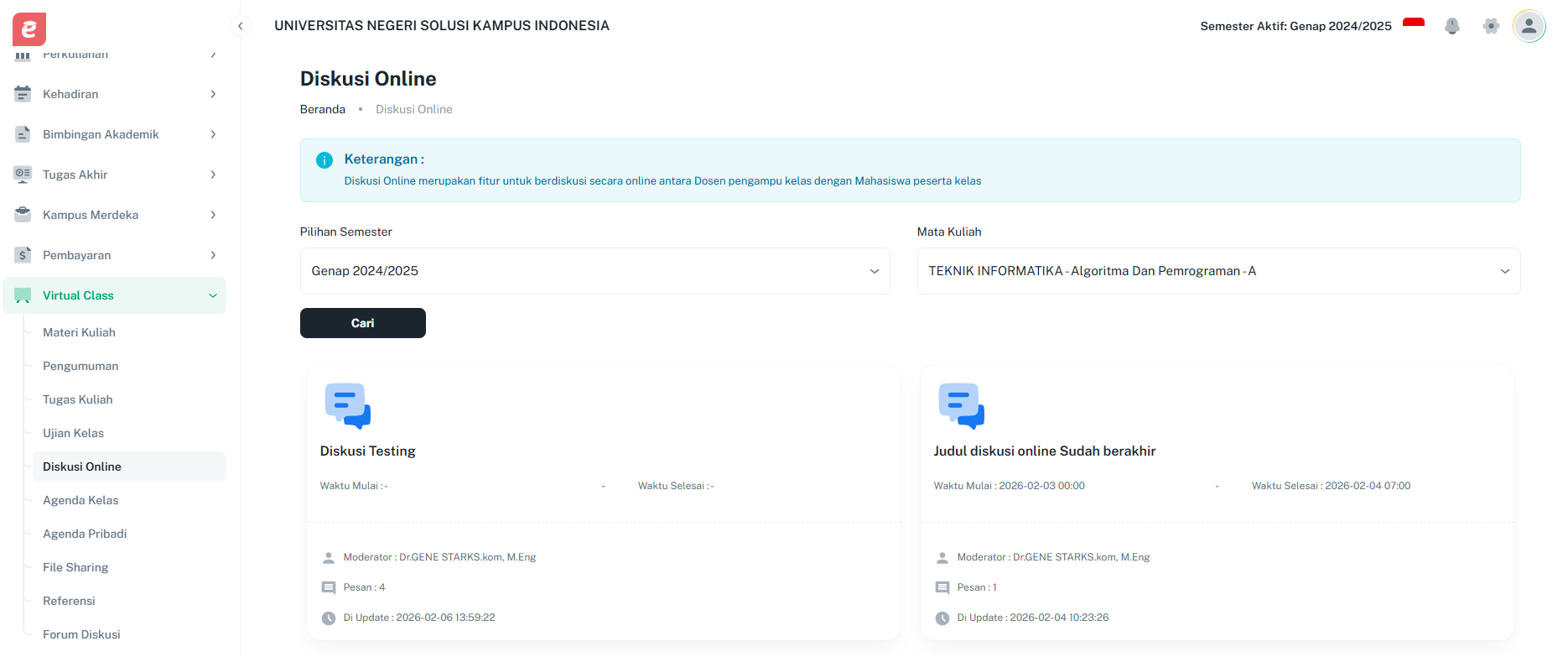Click the red app logo icon

29,29
